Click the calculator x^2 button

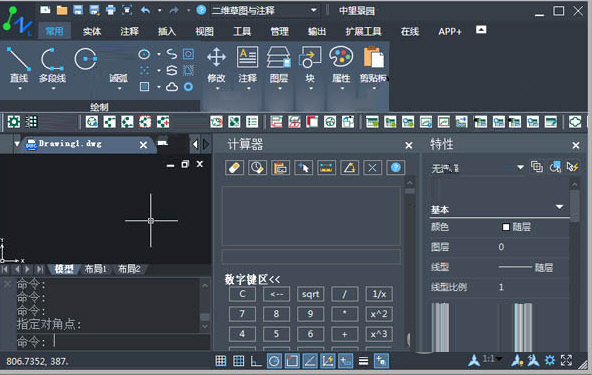coord(379,314)
